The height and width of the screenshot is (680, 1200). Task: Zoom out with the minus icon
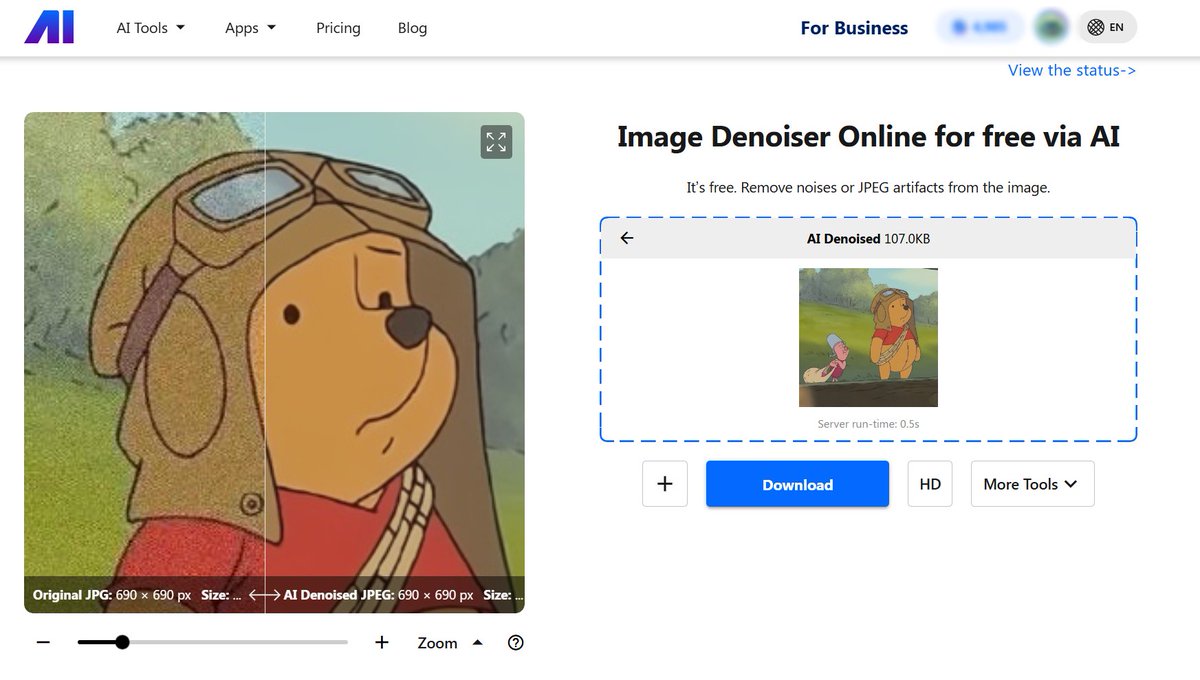pos(43,642)
